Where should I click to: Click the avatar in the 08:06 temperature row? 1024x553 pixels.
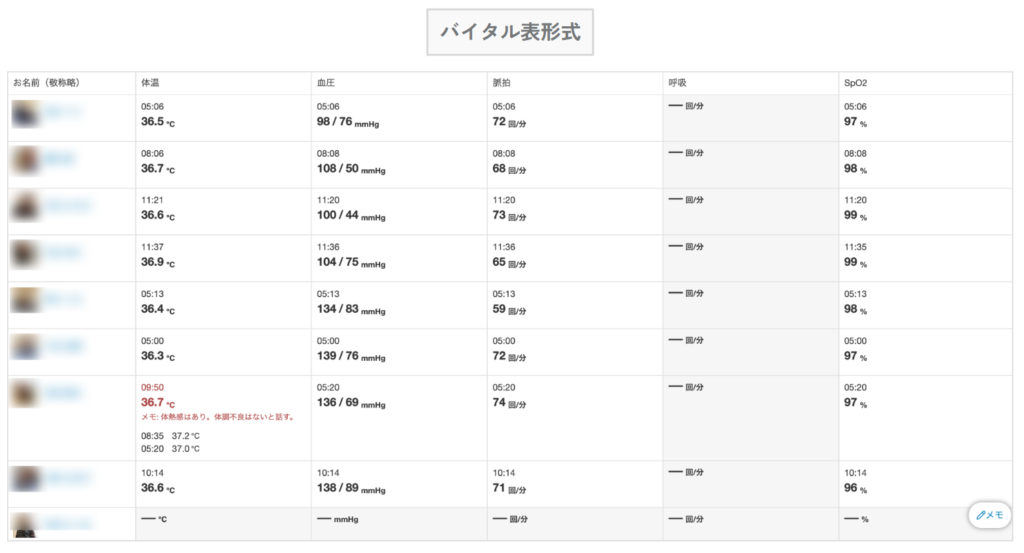[25, 162]
